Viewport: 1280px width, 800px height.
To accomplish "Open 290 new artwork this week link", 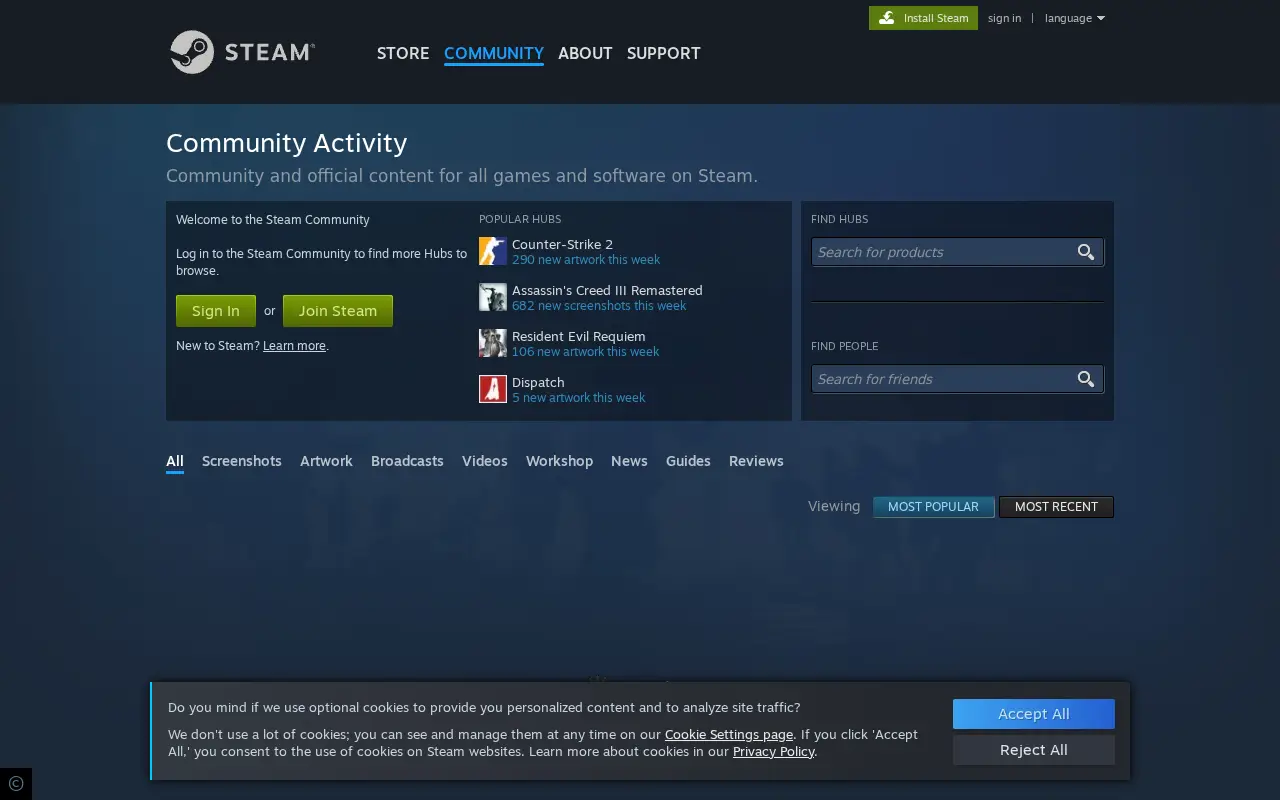I will click(586, 260).
